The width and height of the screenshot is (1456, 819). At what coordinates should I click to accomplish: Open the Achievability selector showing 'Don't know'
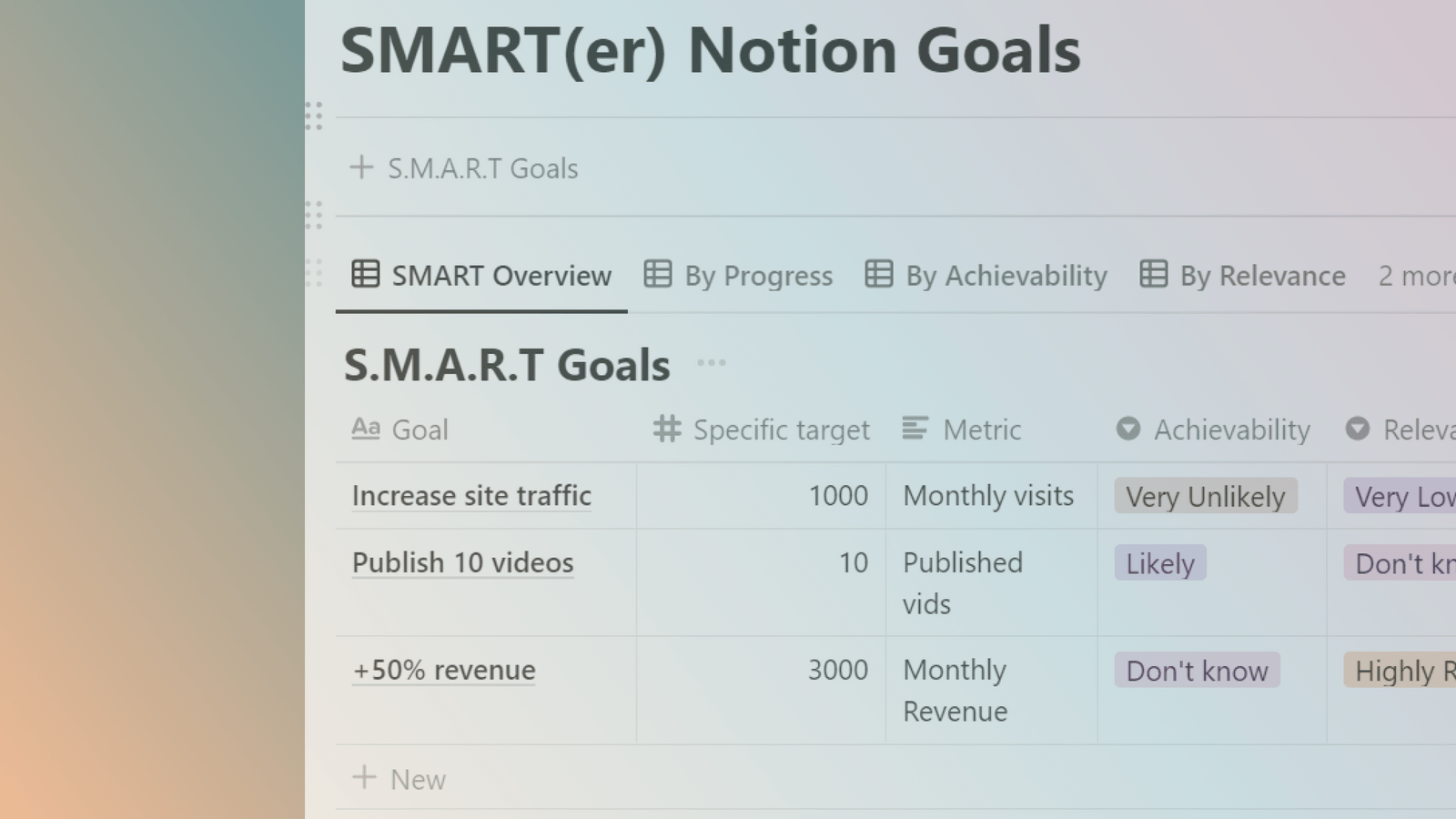tap(1197, 671)
